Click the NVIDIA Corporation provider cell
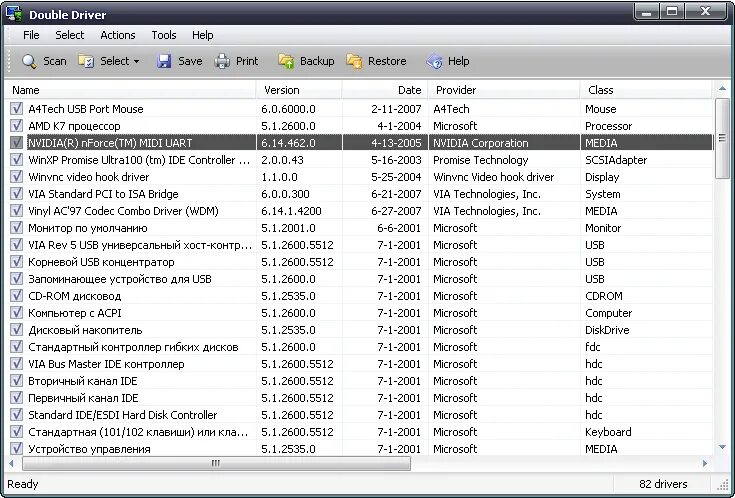Image resolution: width=735 pixels, height=498 pixels. [x=480, y=143]
